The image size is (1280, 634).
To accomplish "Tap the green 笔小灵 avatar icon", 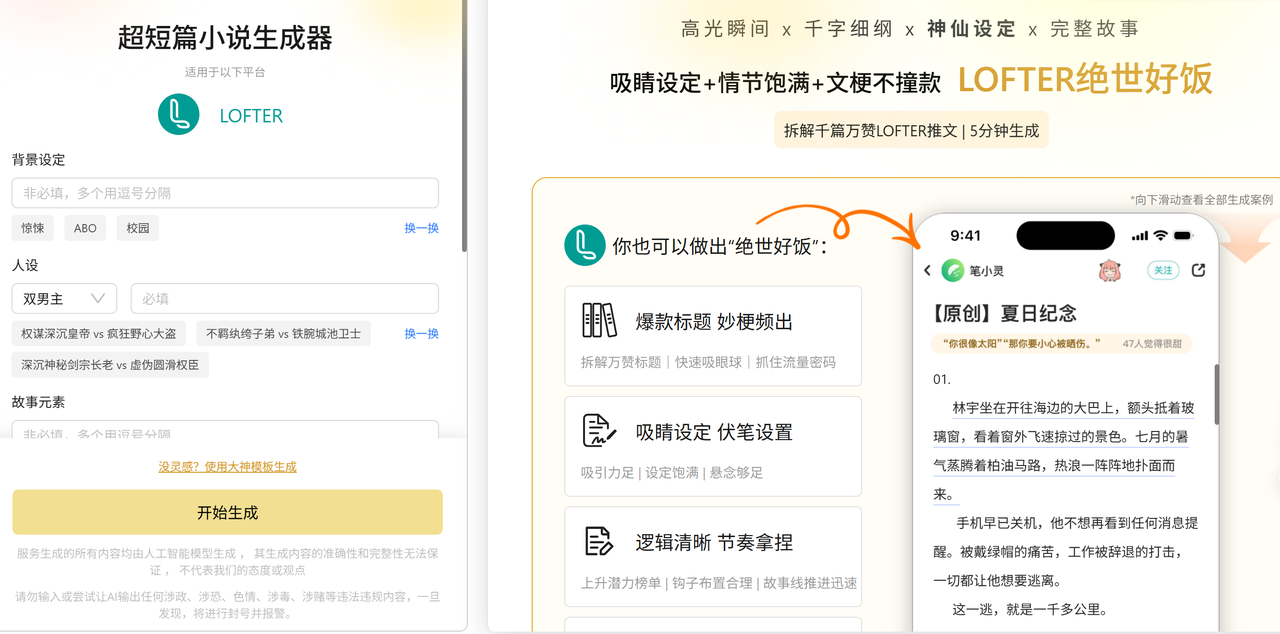I will coord(954,270).
